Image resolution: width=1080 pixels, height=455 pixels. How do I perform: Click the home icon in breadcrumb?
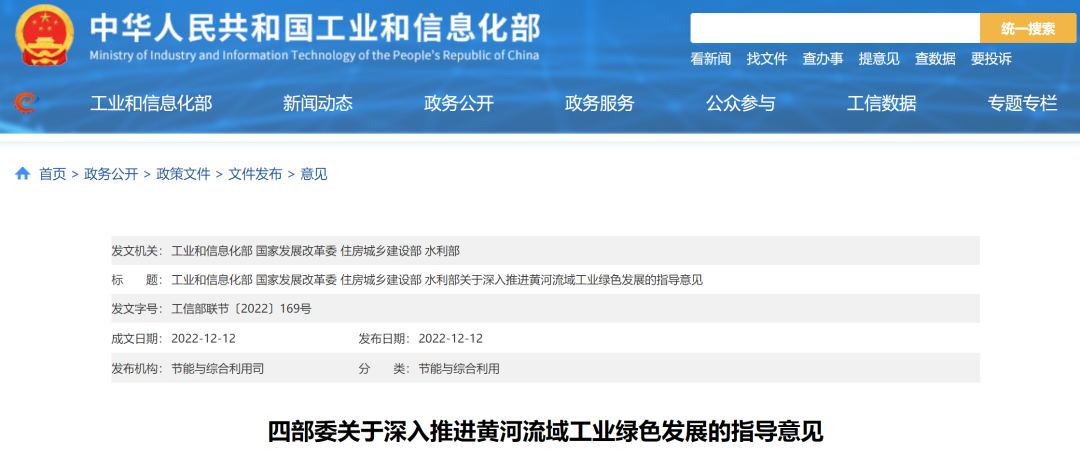coord(22,174)
